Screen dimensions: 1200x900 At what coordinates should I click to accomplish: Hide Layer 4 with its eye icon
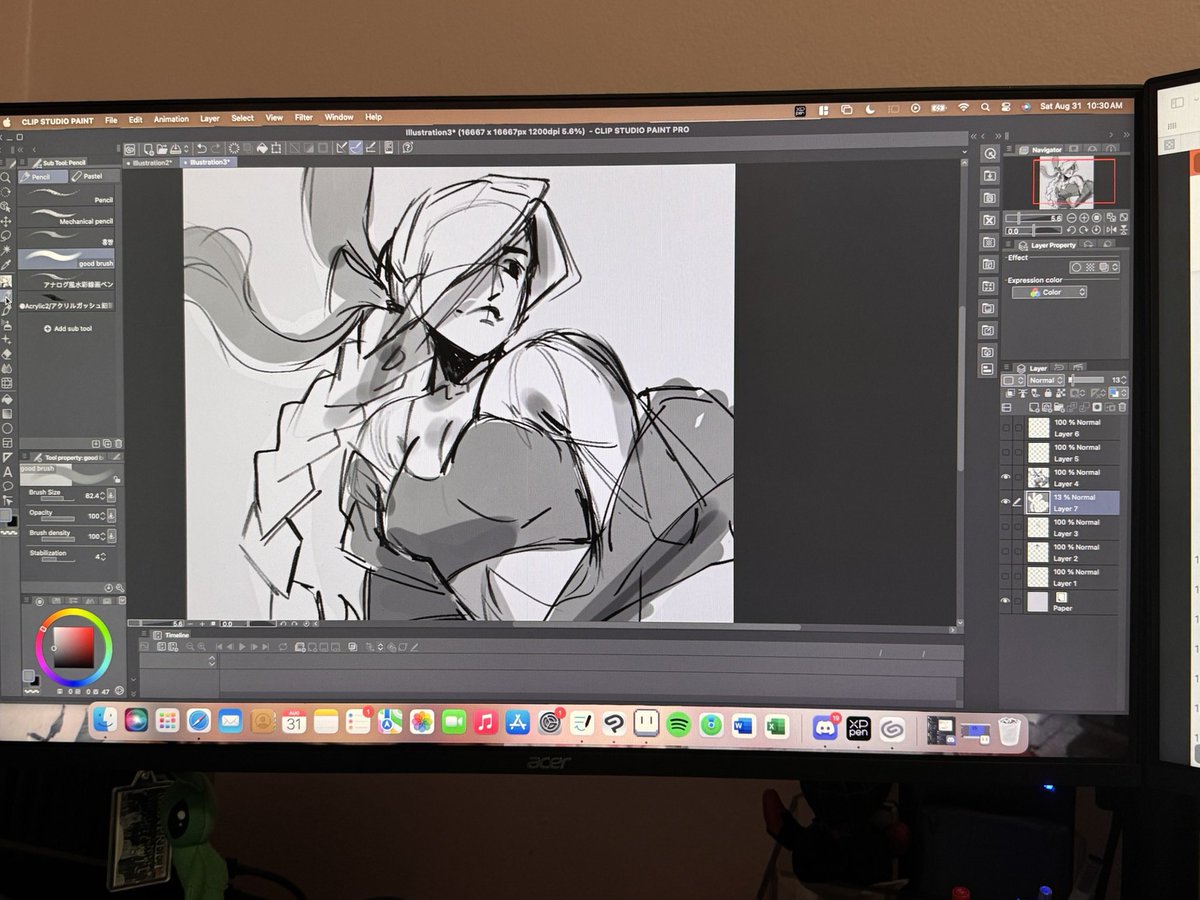[x=1006, y=478]
